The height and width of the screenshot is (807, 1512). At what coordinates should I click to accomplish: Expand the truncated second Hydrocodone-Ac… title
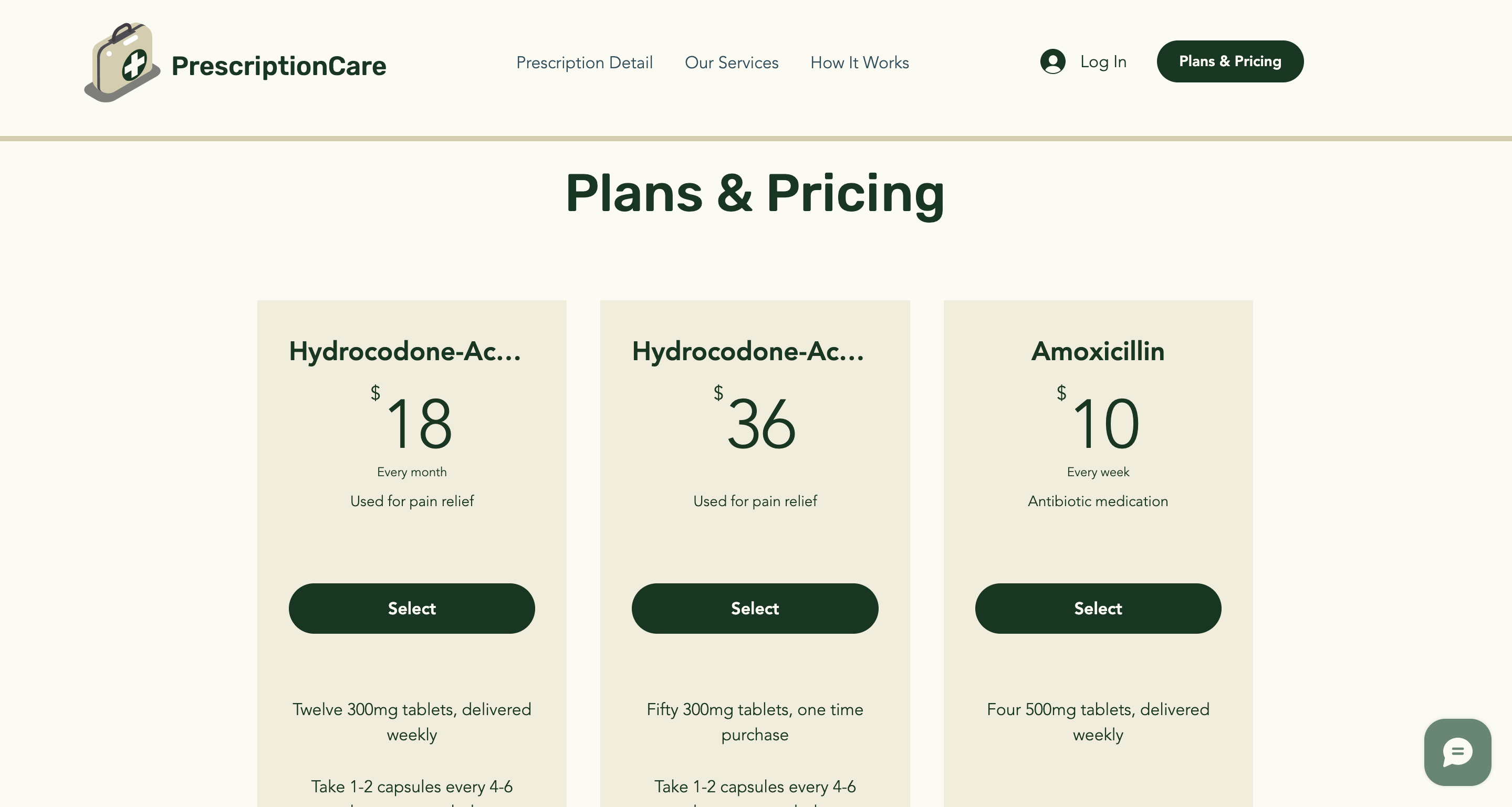[748, 351]
